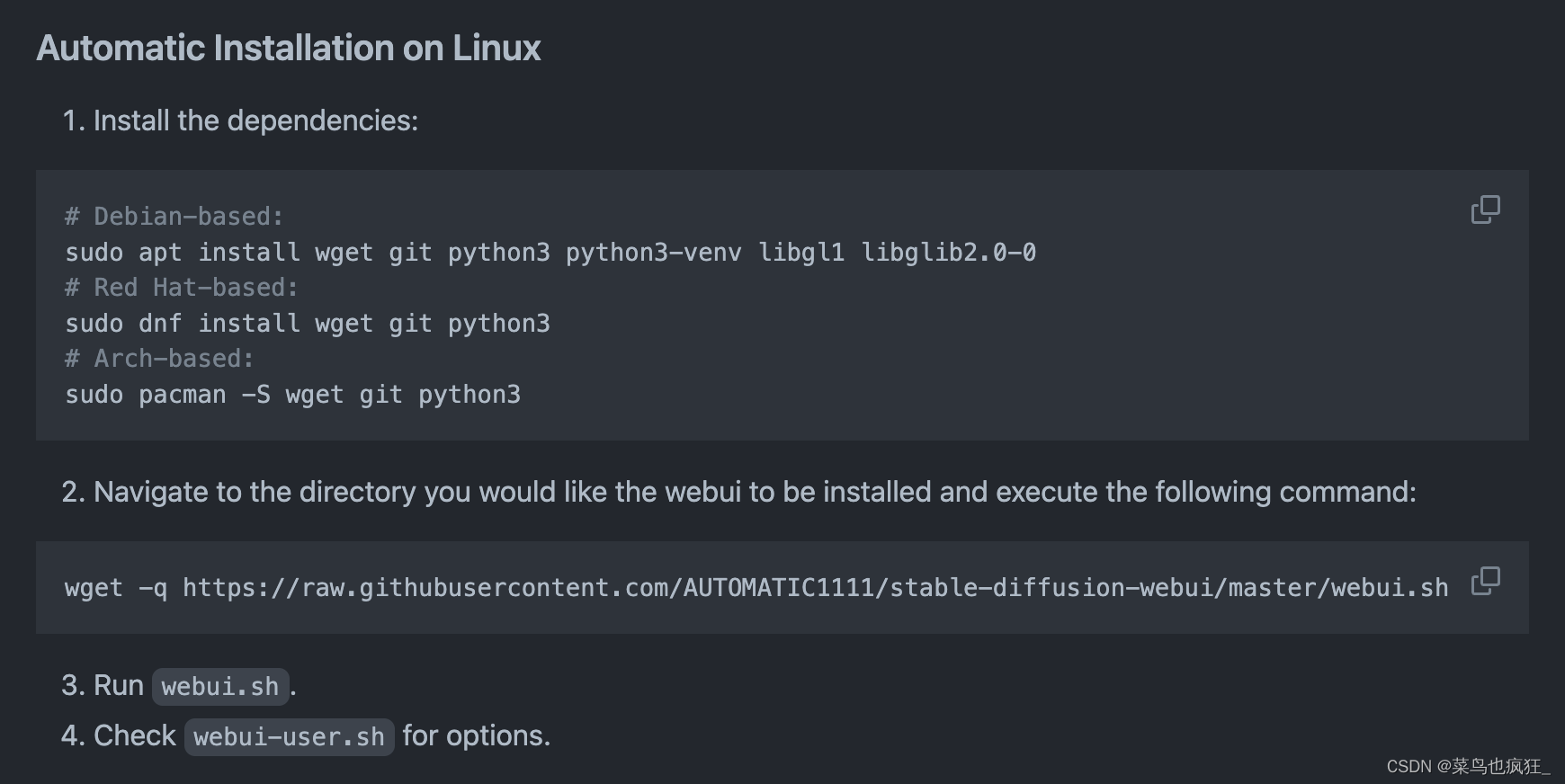
Task: Click the raw.githubusercontent.com webui.sh URL
Action: [816, 588]
